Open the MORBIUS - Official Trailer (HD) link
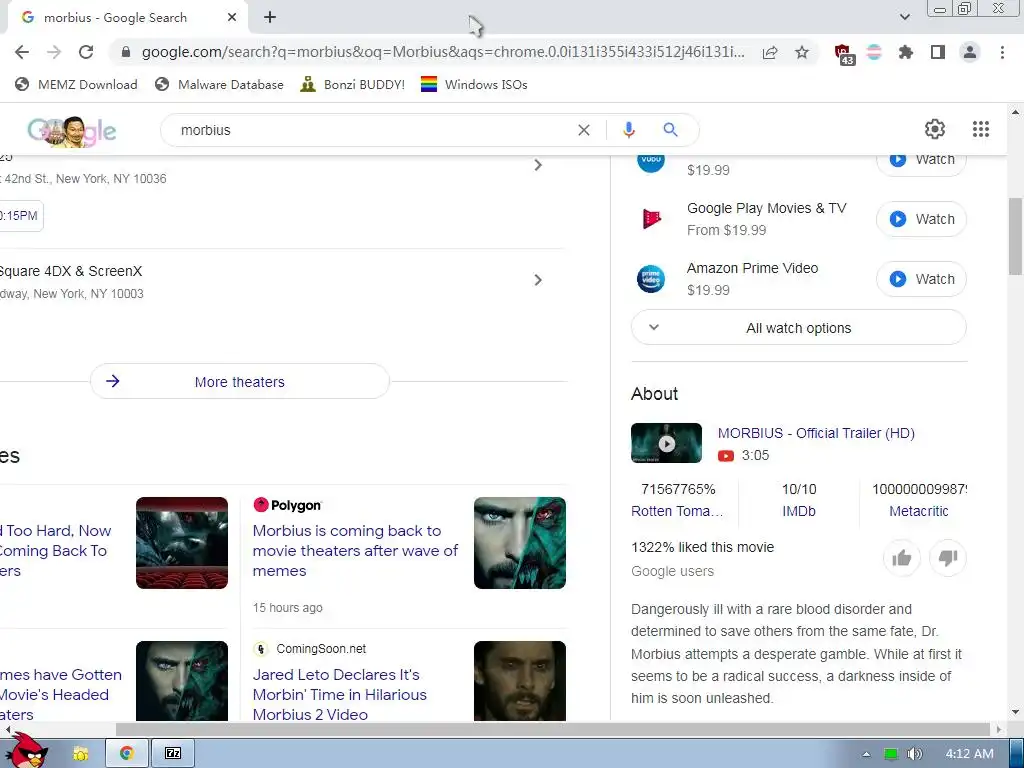1024x768 pixels. coord(816,433)
